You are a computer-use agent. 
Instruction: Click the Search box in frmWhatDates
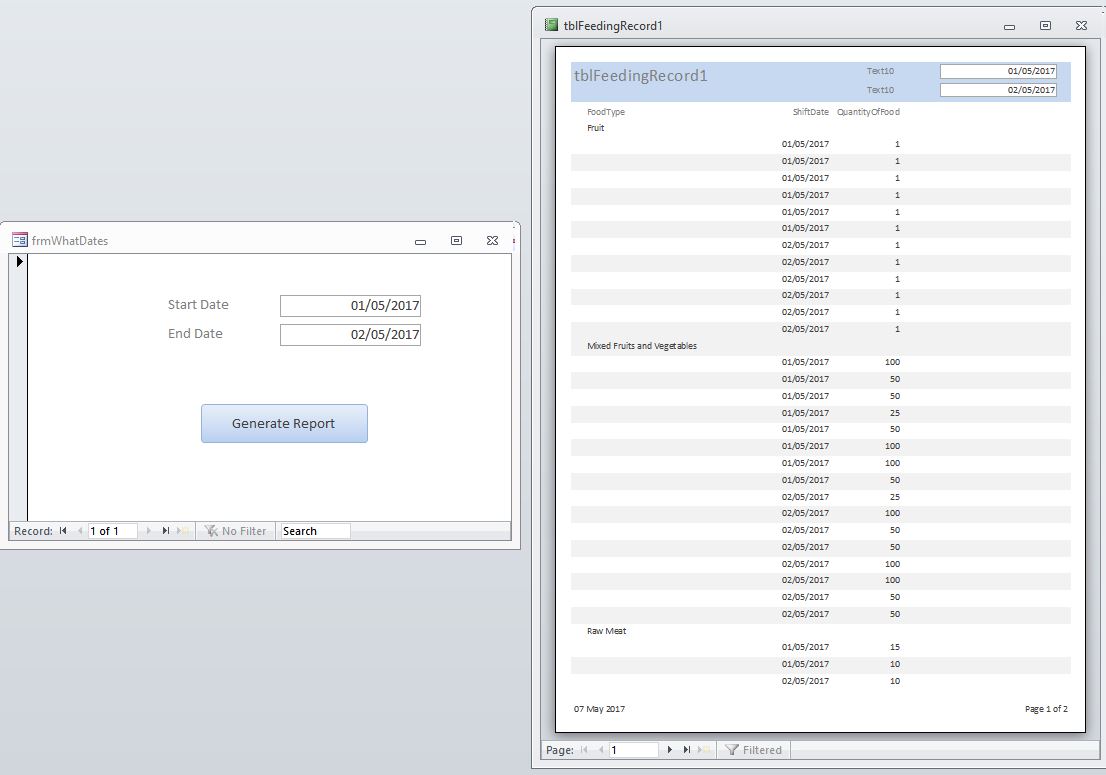click(x=315, y=531)
